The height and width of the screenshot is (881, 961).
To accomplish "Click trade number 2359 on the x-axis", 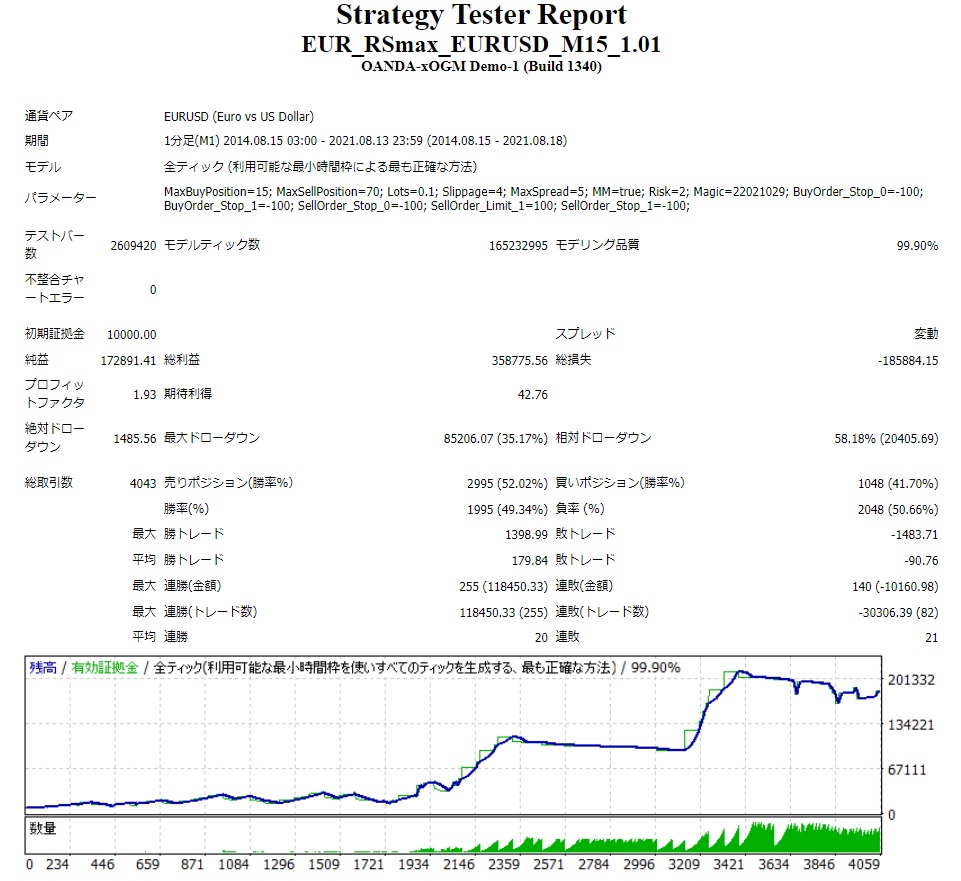I will click(x=503, y=864).
